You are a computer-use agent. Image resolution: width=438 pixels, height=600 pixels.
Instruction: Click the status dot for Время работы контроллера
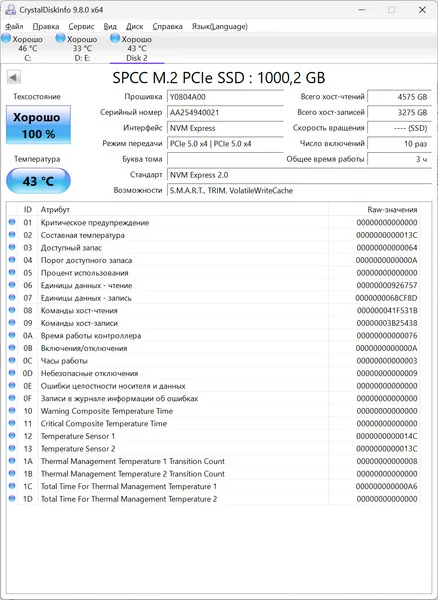pyautogui.click(x=12, y=335)
